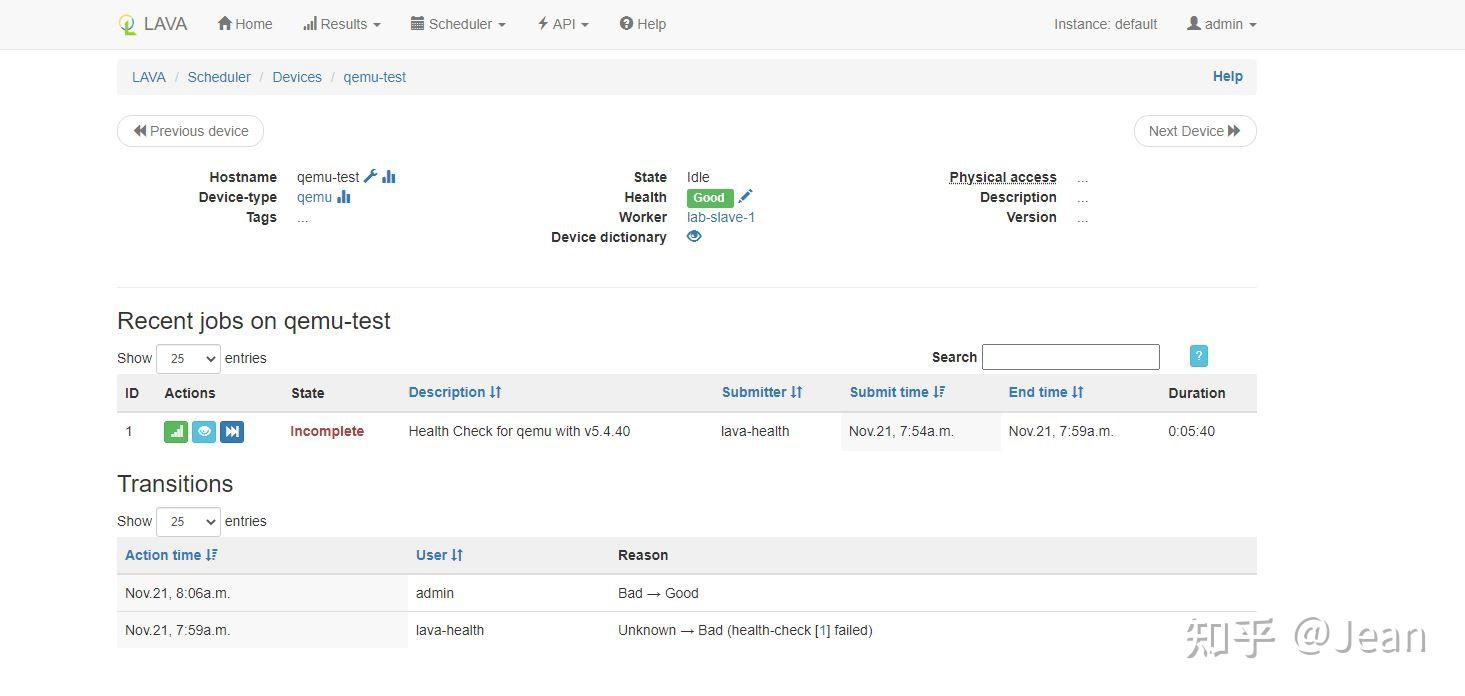Open bar chart report beside qemu device-type
The image size is (1465, 696).
[344, 197]
